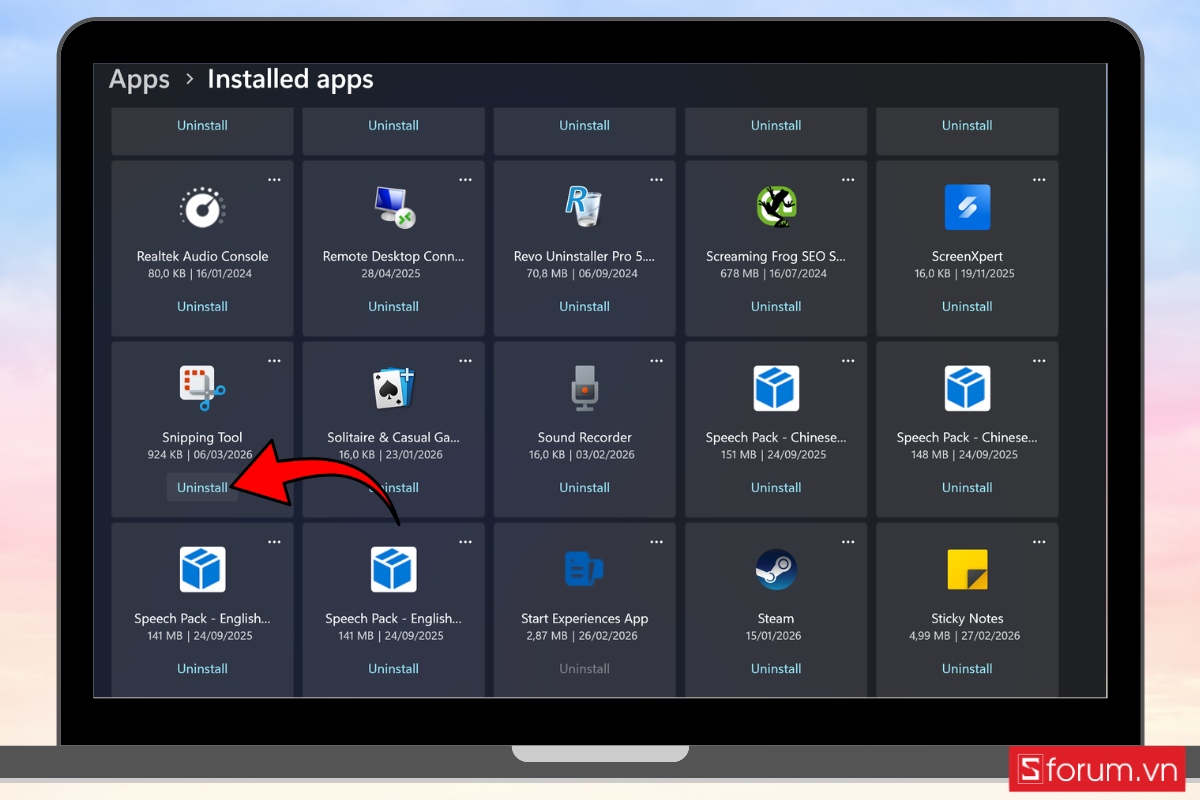The width and height of the screenshot is (1200, 800).
Task: Select the Steam app icon
Action: pyautogui.click(x=776, y=569)
